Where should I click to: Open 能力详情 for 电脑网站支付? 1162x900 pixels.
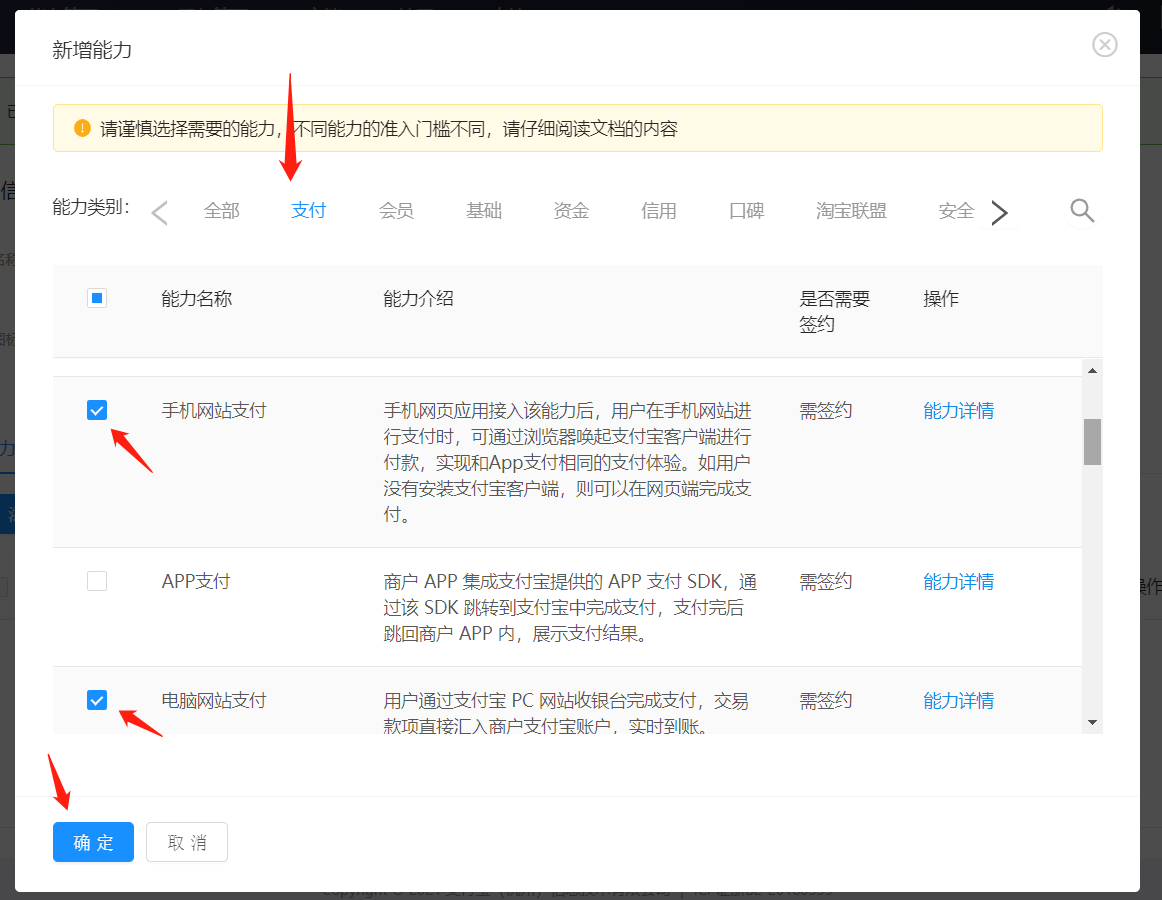click(x=958, y=700)
